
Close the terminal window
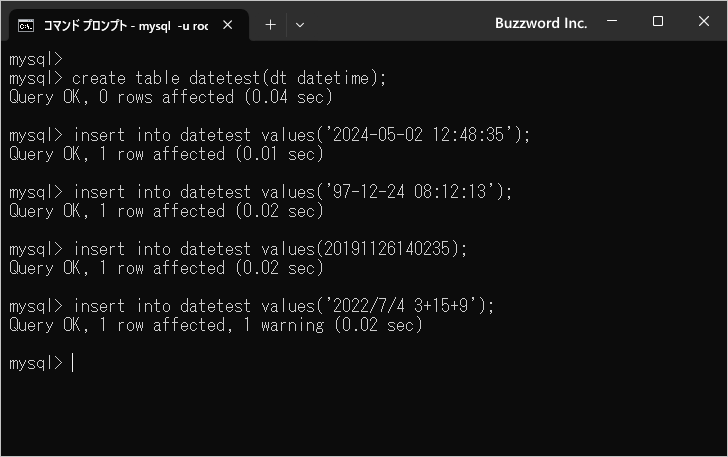[703, 21]
